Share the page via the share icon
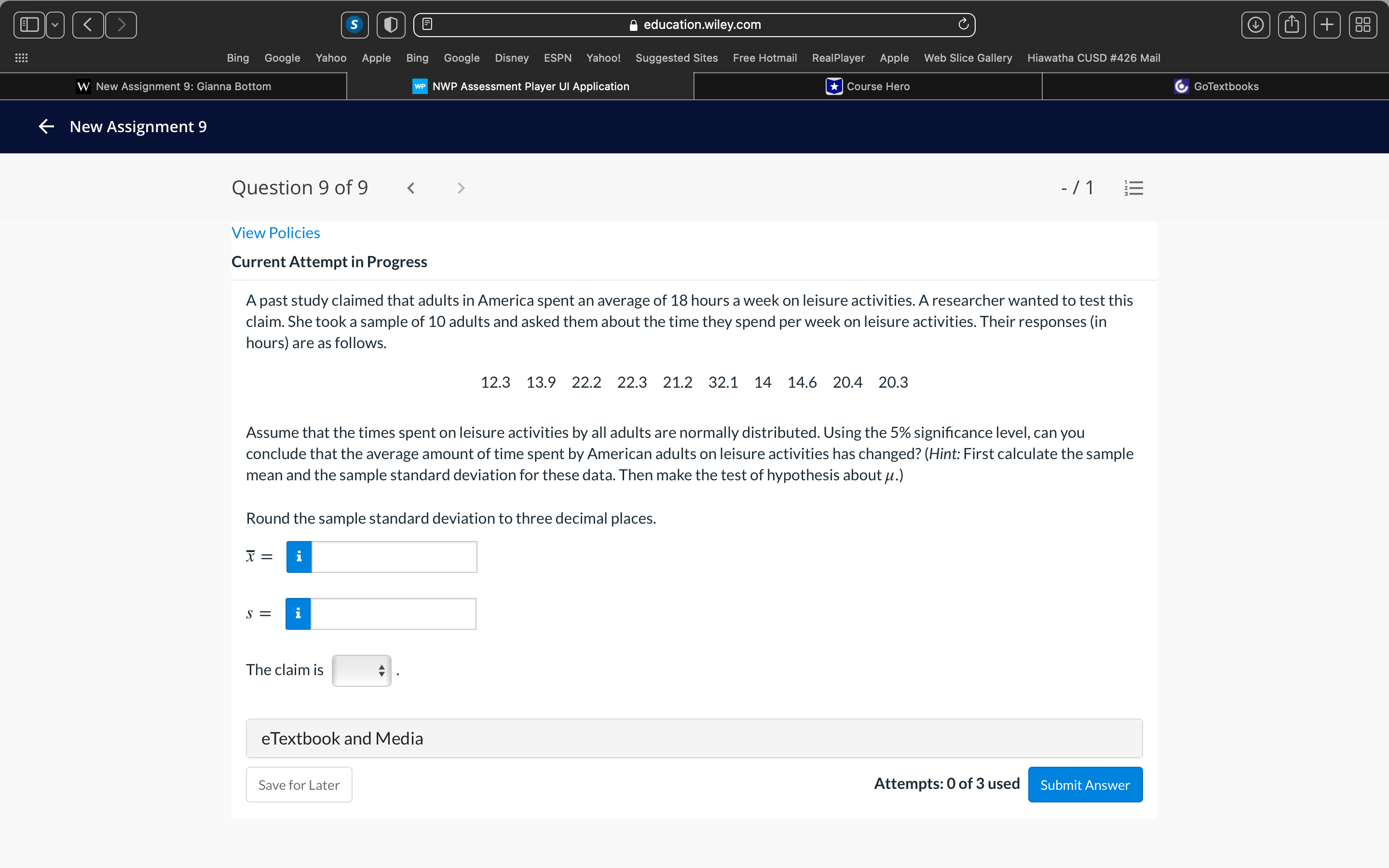 [x=1292, y=25]
